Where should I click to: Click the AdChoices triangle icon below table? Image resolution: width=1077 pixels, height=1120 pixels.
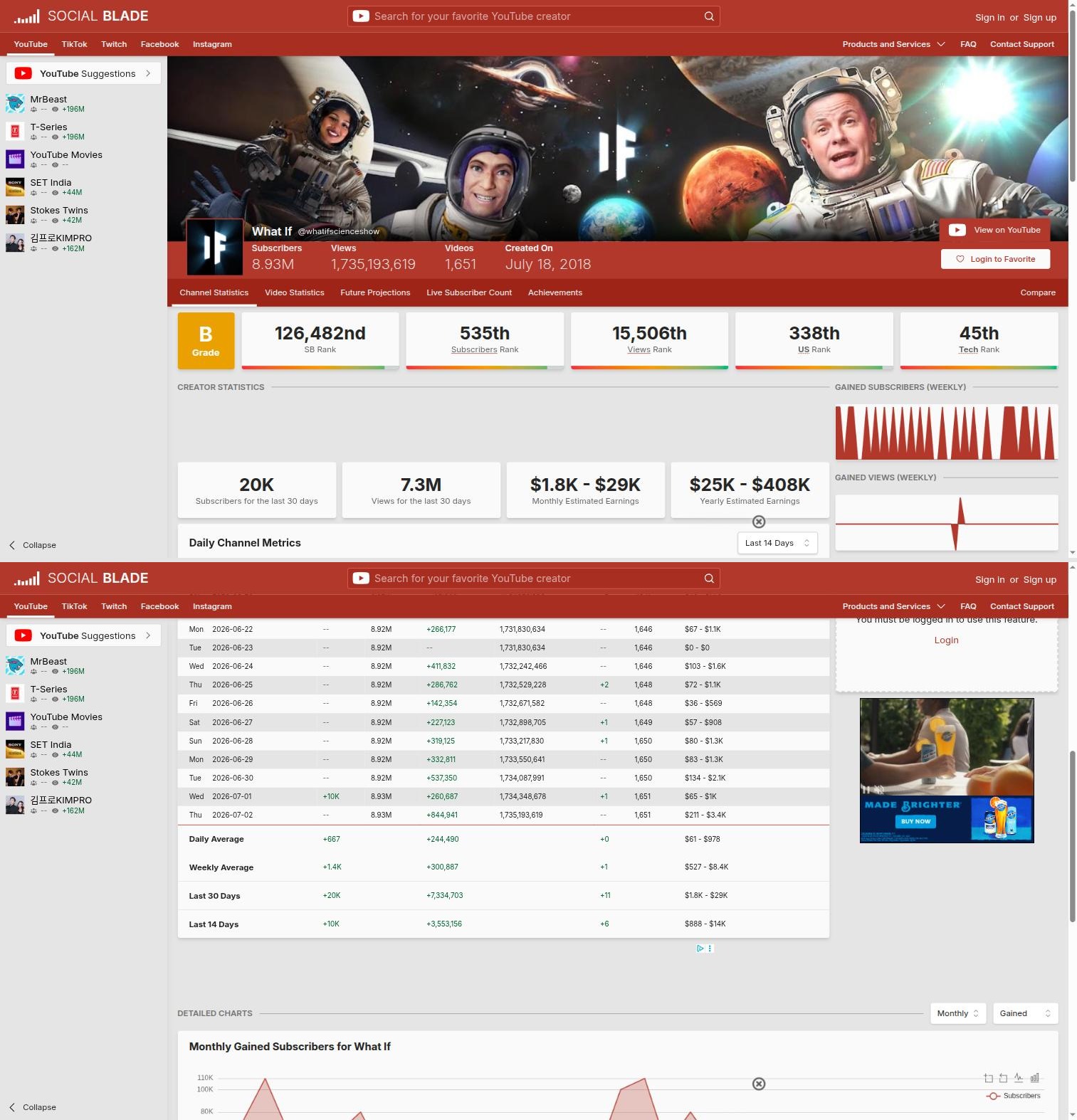pyautogui.click(x=700, y=949)
